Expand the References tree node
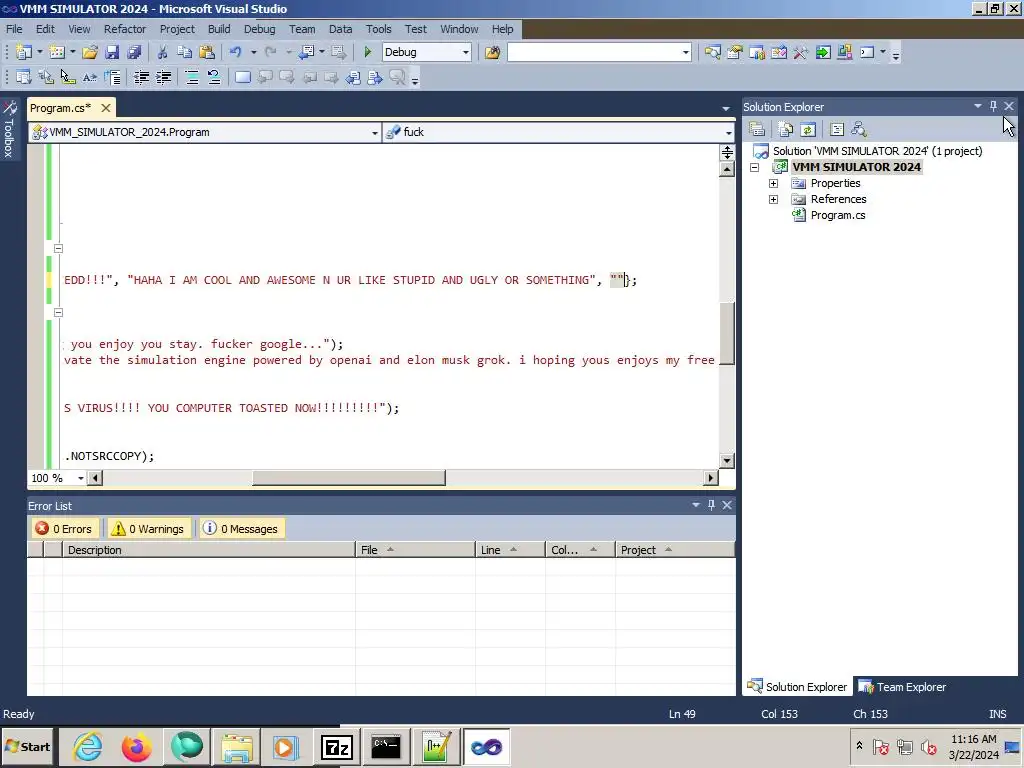 tap(773, 199)
